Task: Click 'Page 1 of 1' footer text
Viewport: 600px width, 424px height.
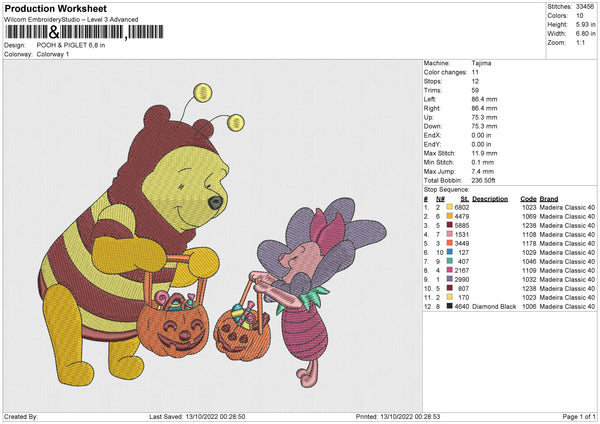Action: [579, 416]
